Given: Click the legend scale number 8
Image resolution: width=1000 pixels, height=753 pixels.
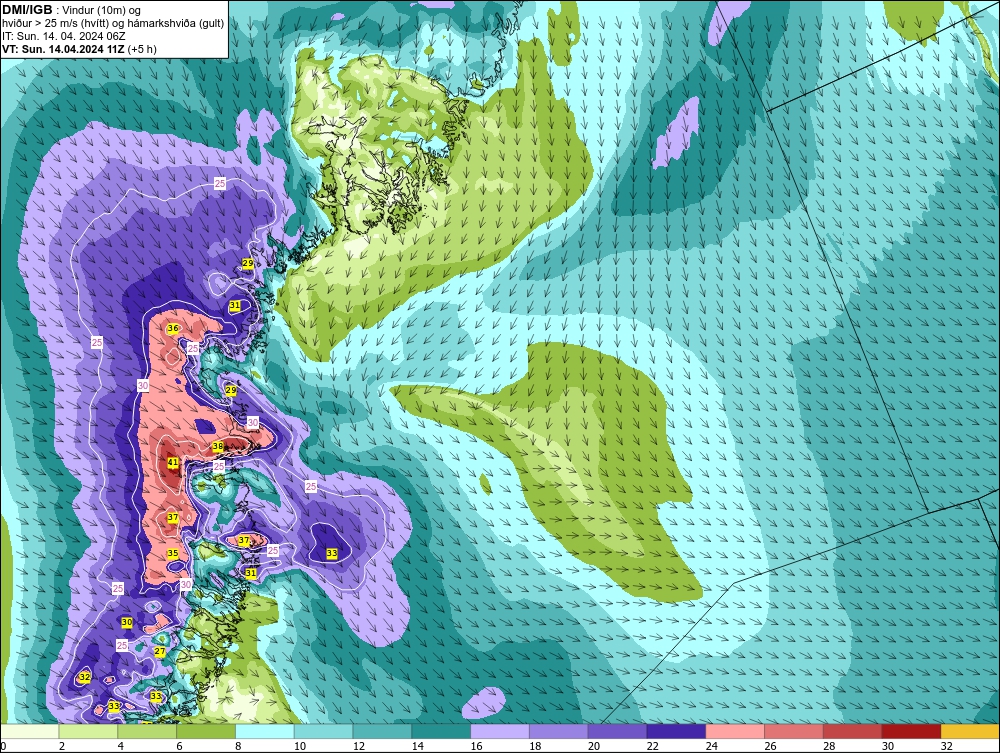Looking at the screenshot, I should tap(239, 746).
